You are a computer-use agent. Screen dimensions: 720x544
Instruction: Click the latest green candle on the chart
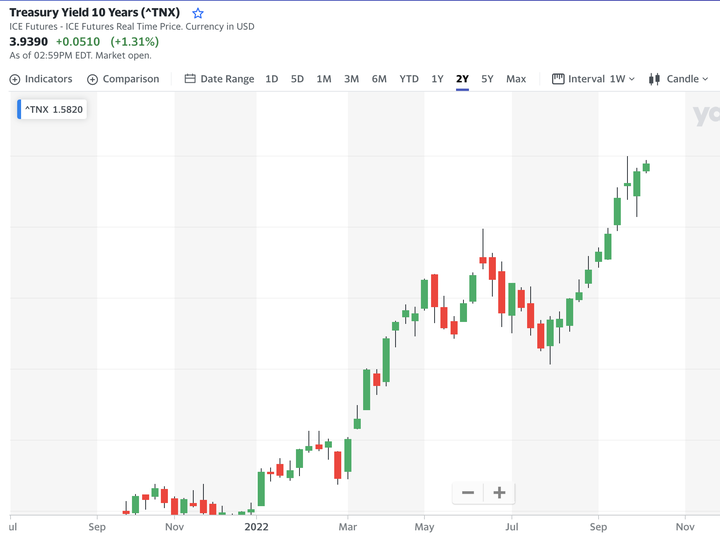(646, 167)
